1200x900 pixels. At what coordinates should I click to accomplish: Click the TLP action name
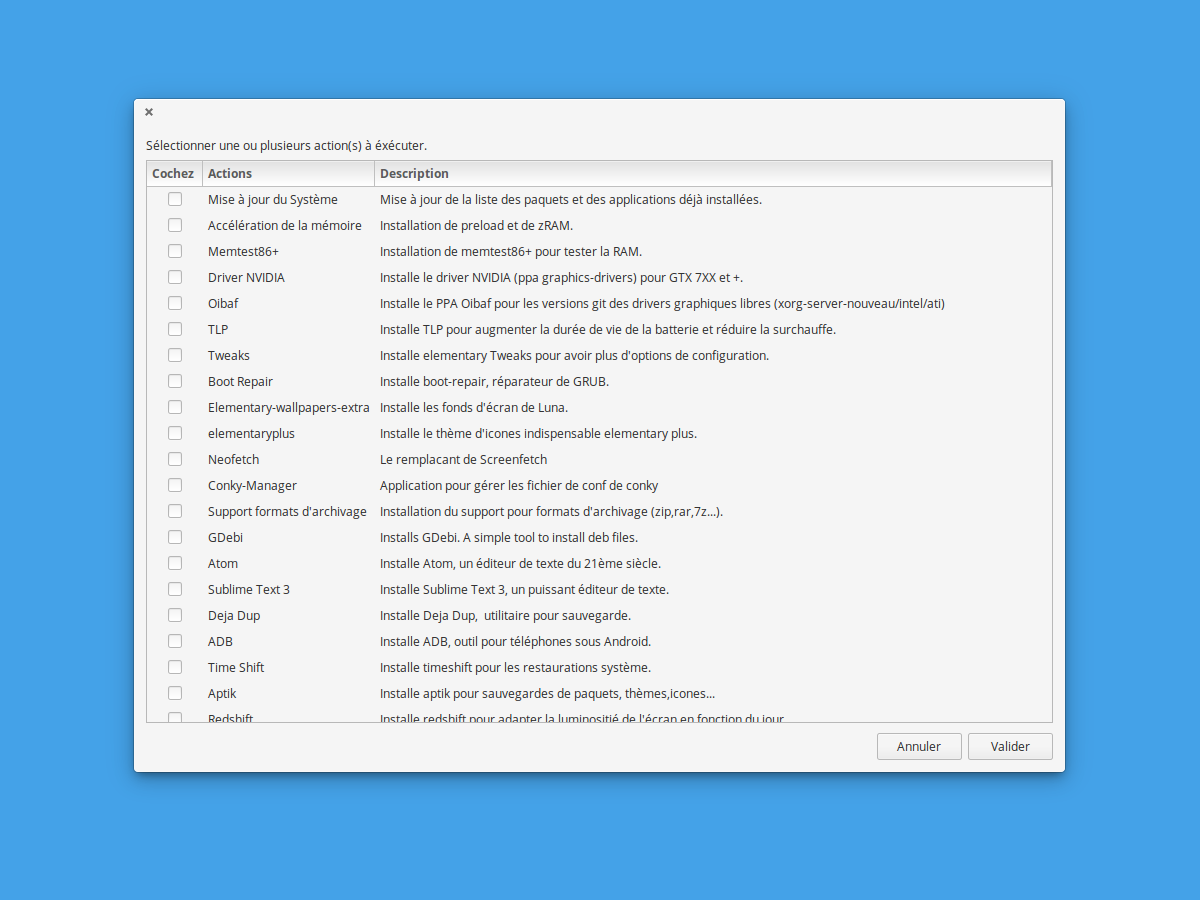(x=218, y=329)
